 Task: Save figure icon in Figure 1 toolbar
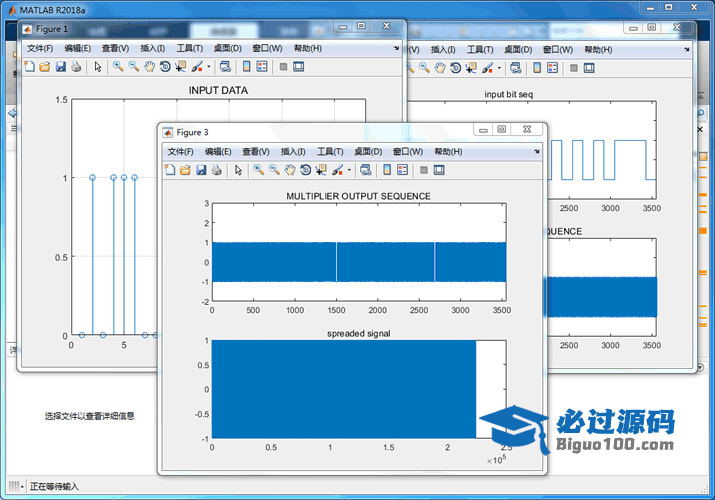coord(61,67)
